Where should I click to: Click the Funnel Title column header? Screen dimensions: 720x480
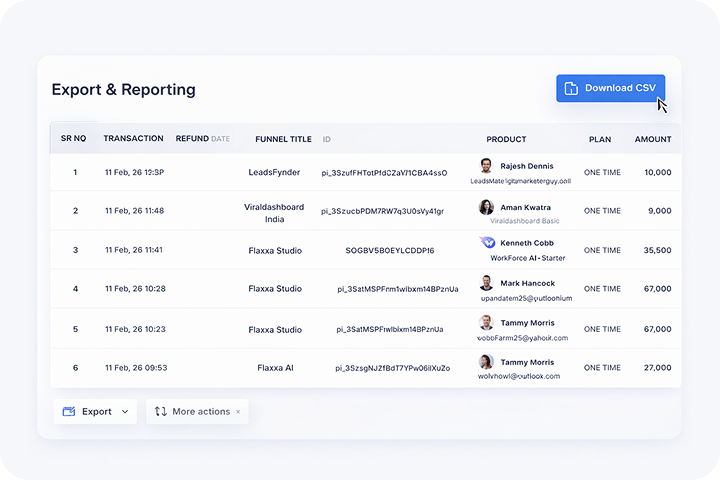[283, 139]
